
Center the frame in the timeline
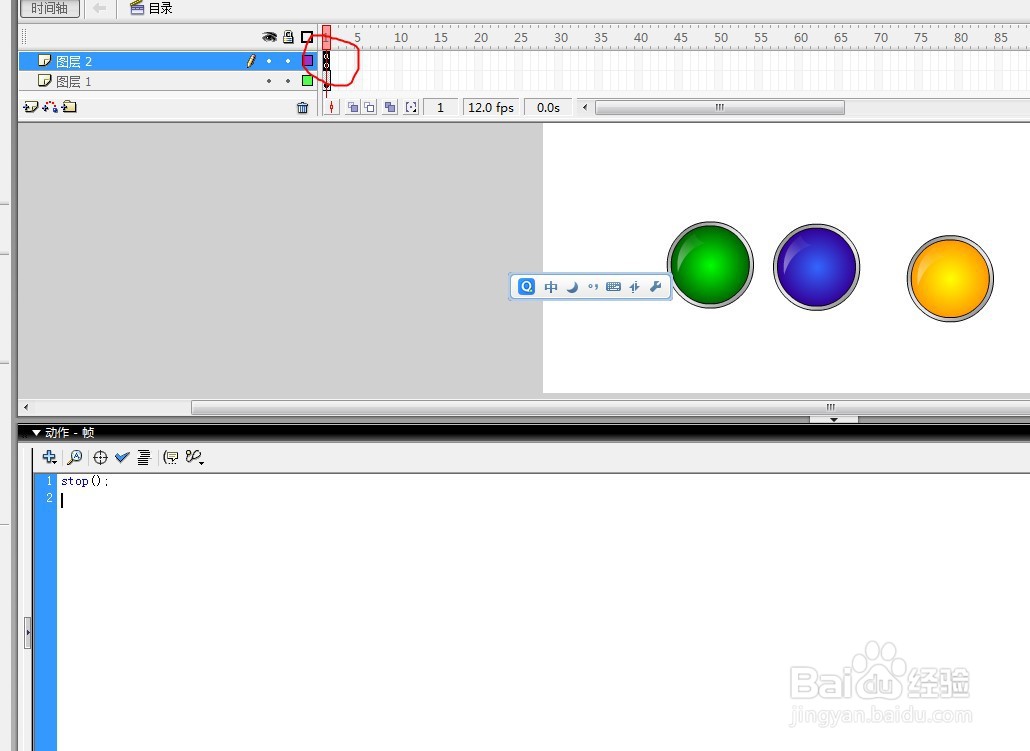[332, 107]
